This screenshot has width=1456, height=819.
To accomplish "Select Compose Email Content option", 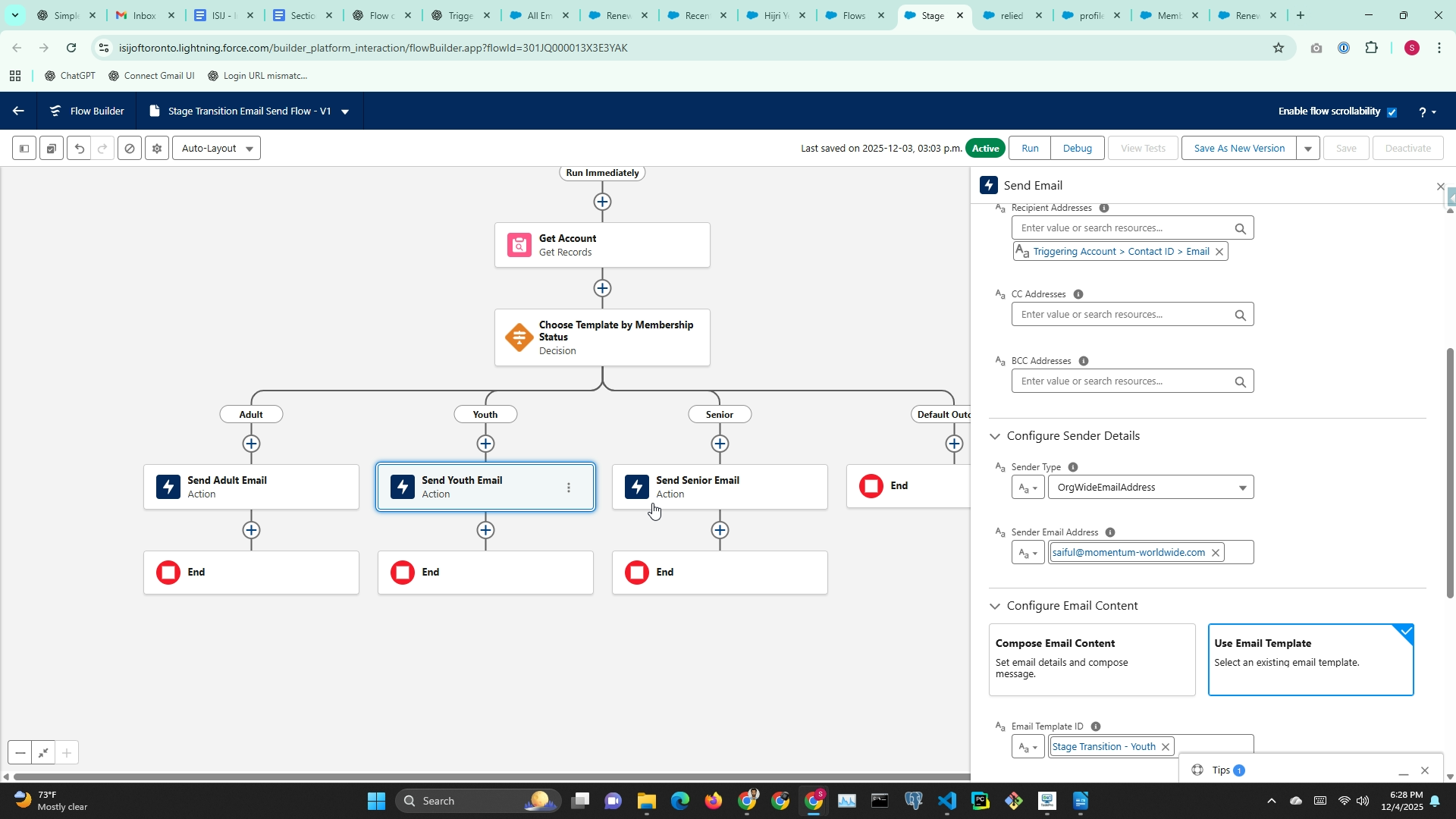I will coord(1091,659).
